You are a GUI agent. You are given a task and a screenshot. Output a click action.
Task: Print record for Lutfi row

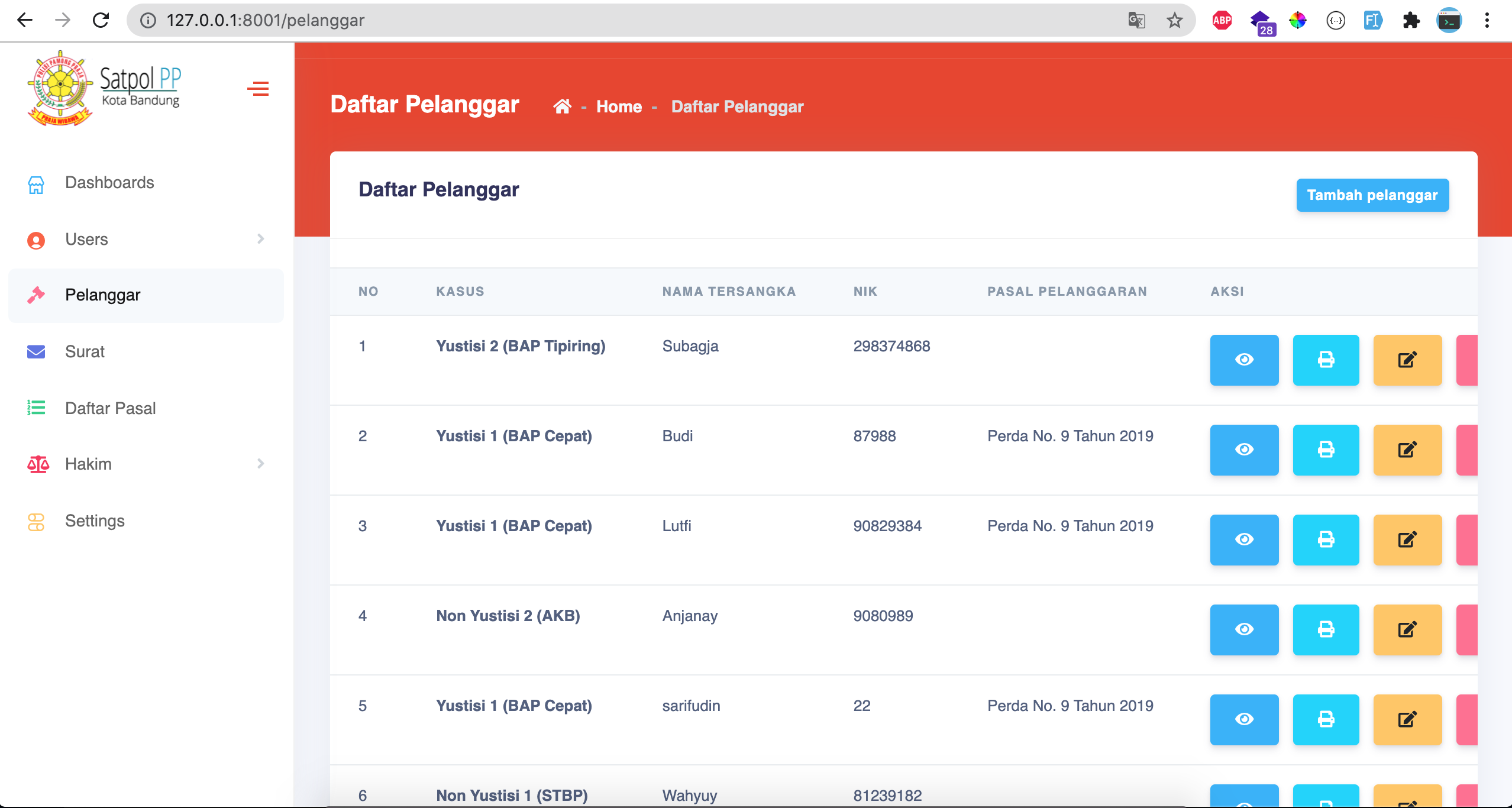(1326, 539)
